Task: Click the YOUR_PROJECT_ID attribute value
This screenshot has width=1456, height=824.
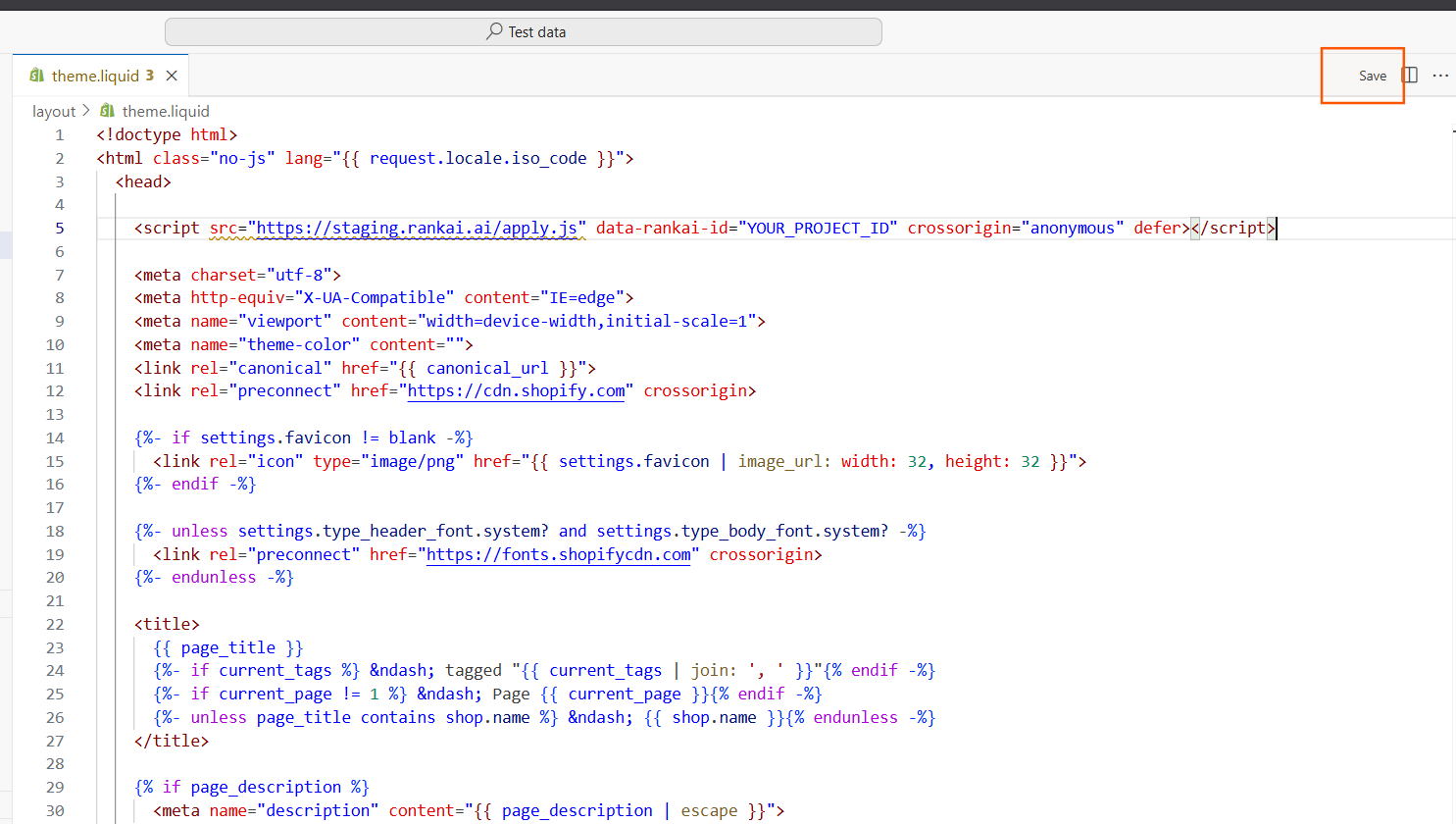Action: pyautogui.click(x=819, y=229)
